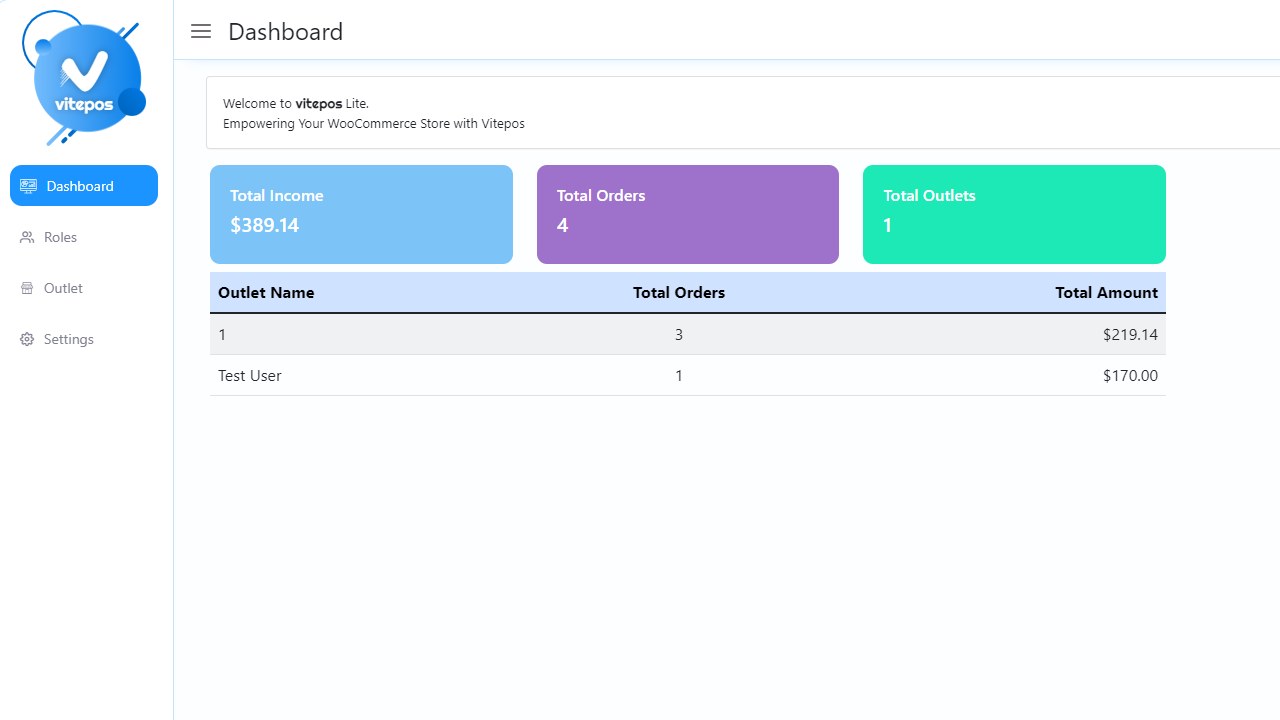Click the Total Orders card
Image resolution: width=1280 pixels, height=720 pixels.
pyautogui.click(x=687, y=214)
